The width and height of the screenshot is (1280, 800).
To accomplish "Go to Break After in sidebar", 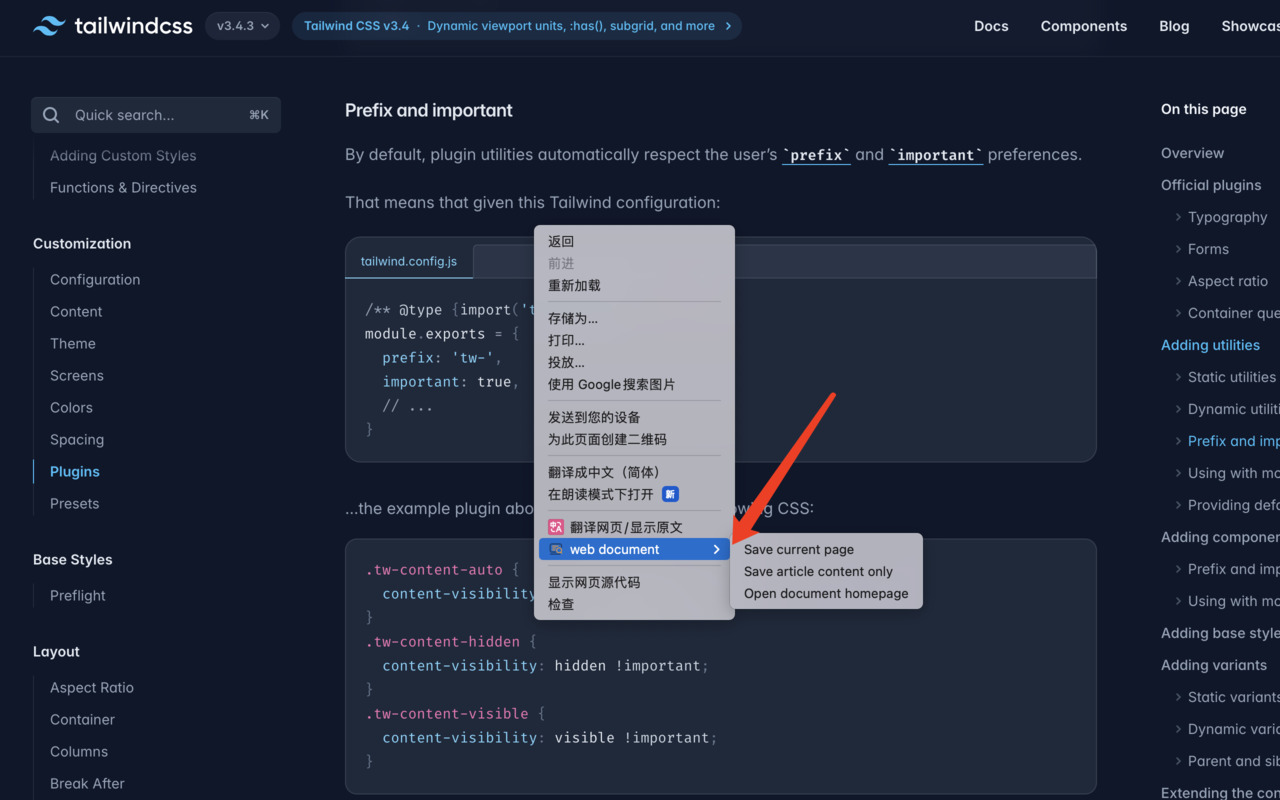I will [87, 783].
